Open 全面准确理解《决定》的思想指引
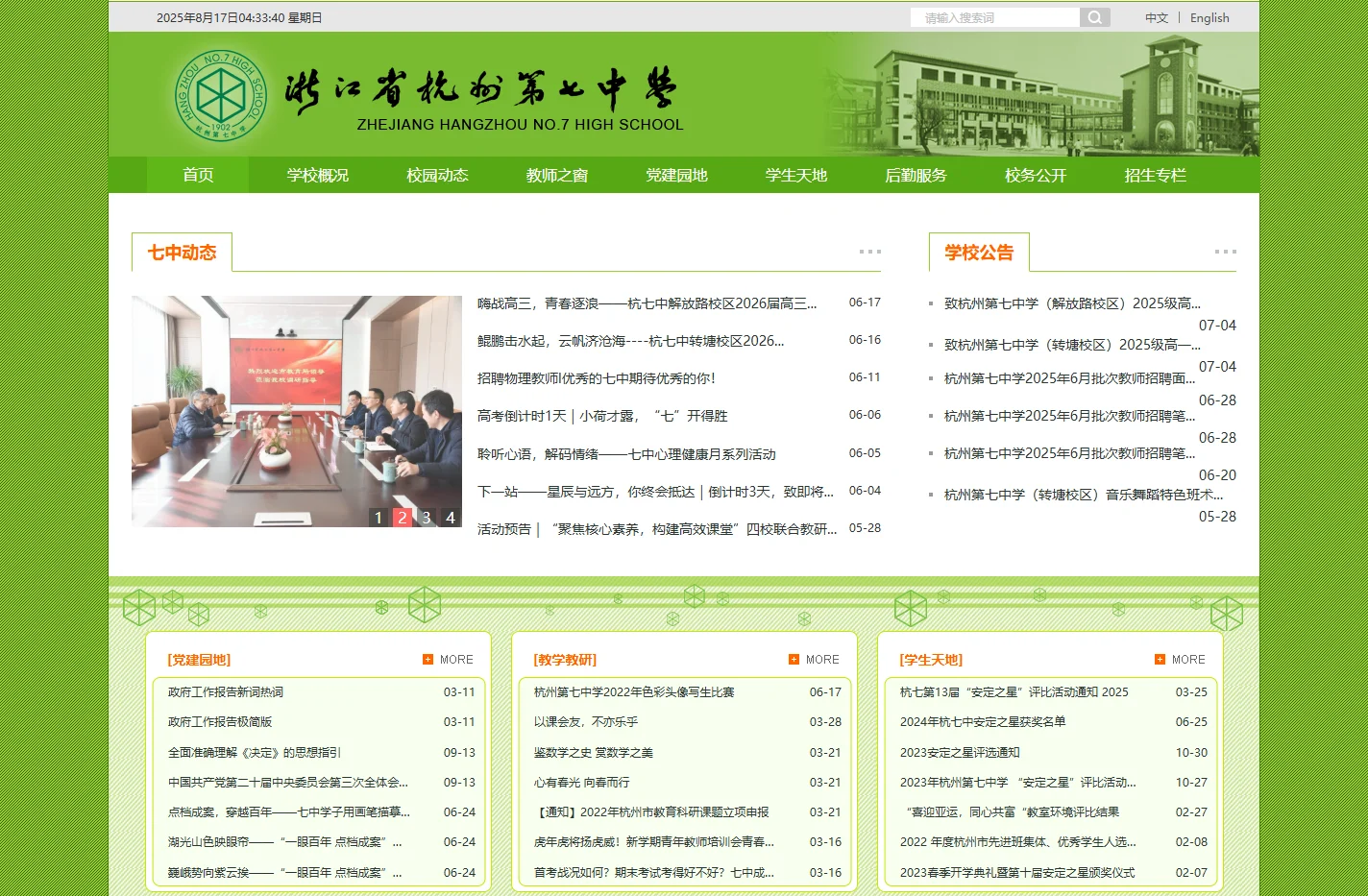 (255, 753)
